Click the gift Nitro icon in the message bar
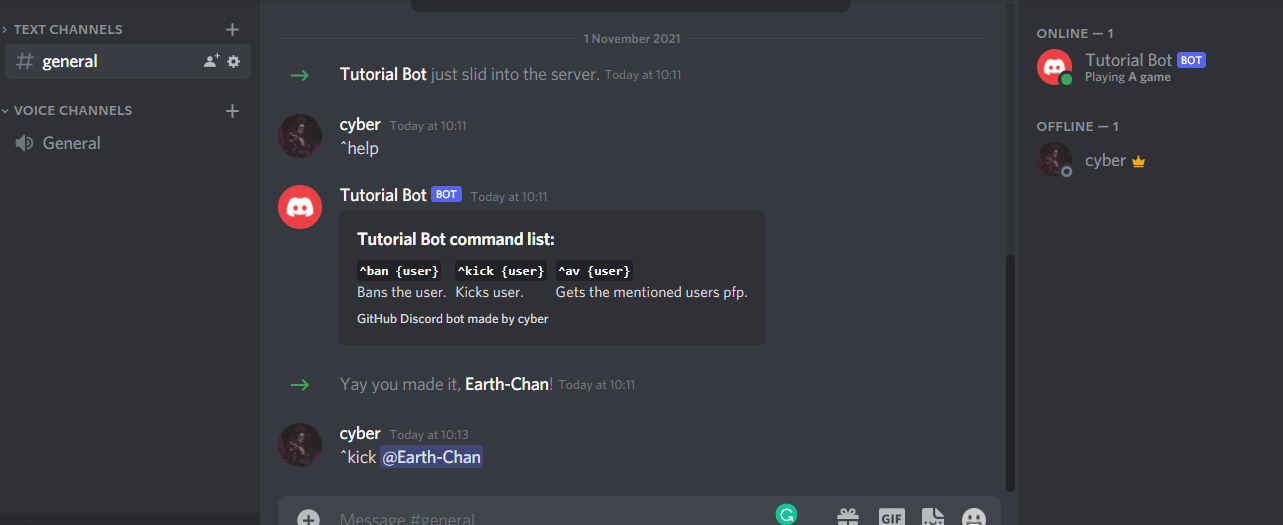This screenshot has height=525, width=1283. tap(848, 517)
